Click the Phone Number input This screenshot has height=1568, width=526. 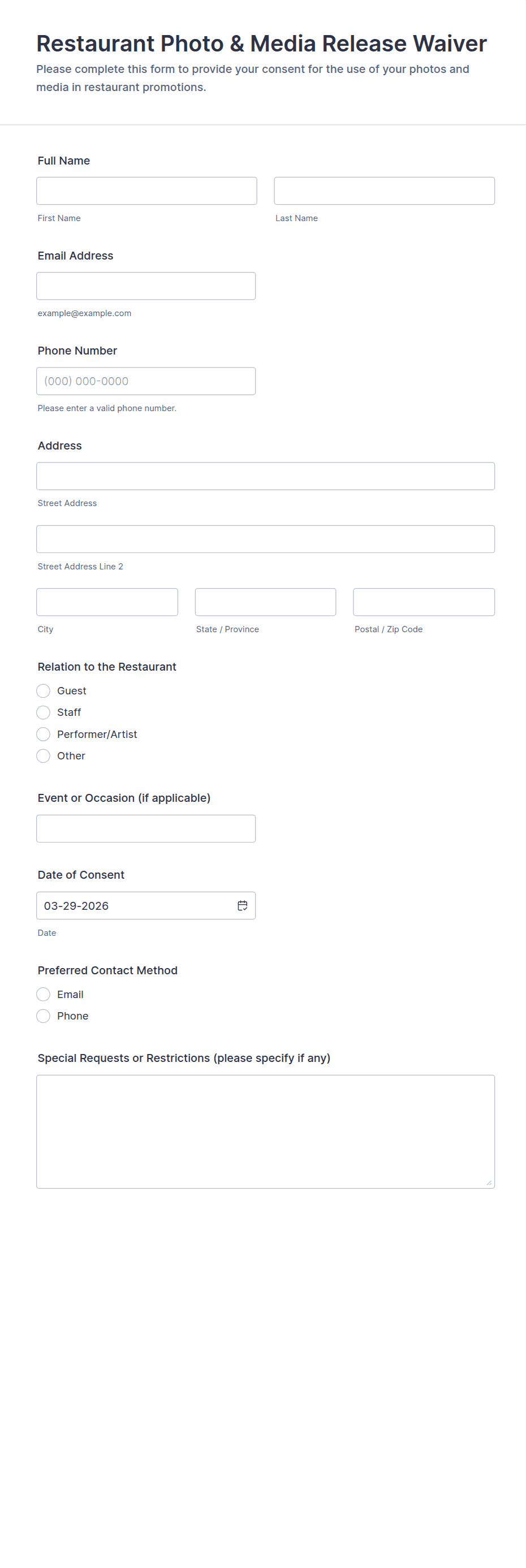(x=146, y=381)
